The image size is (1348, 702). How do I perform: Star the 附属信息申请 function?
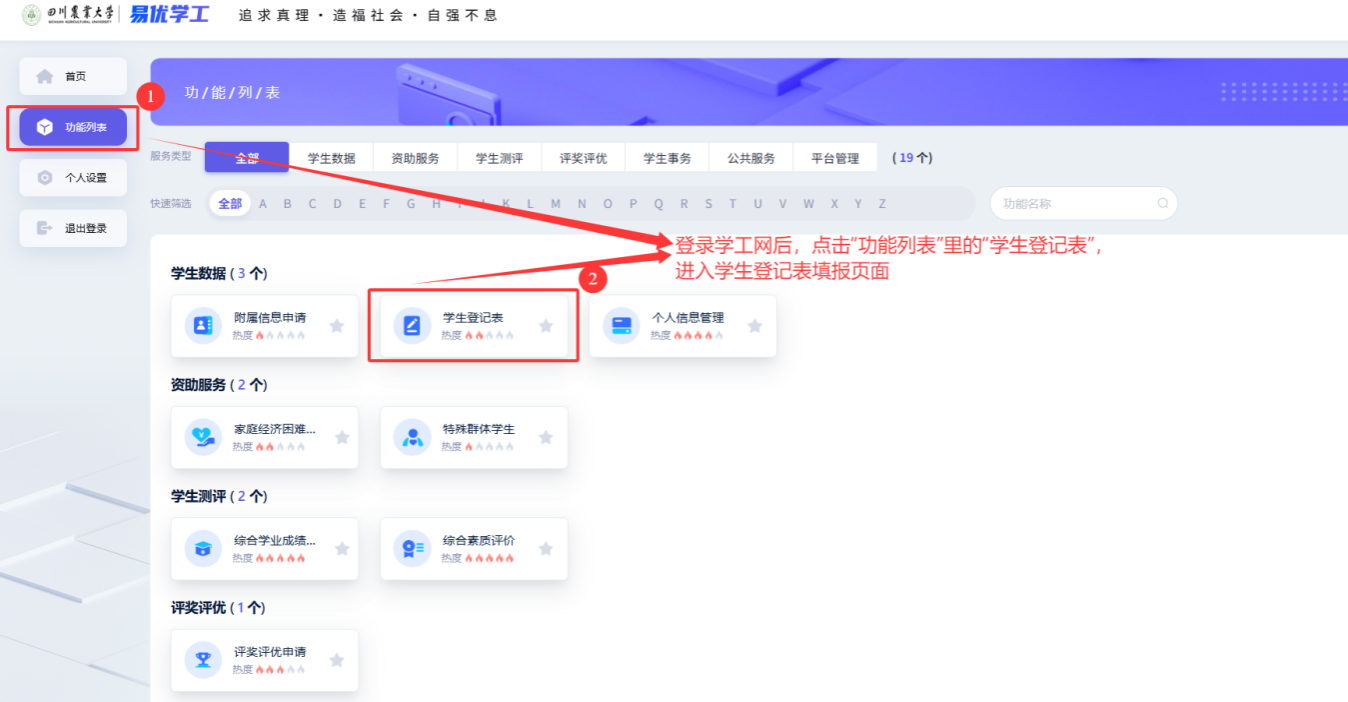point(337,326)
